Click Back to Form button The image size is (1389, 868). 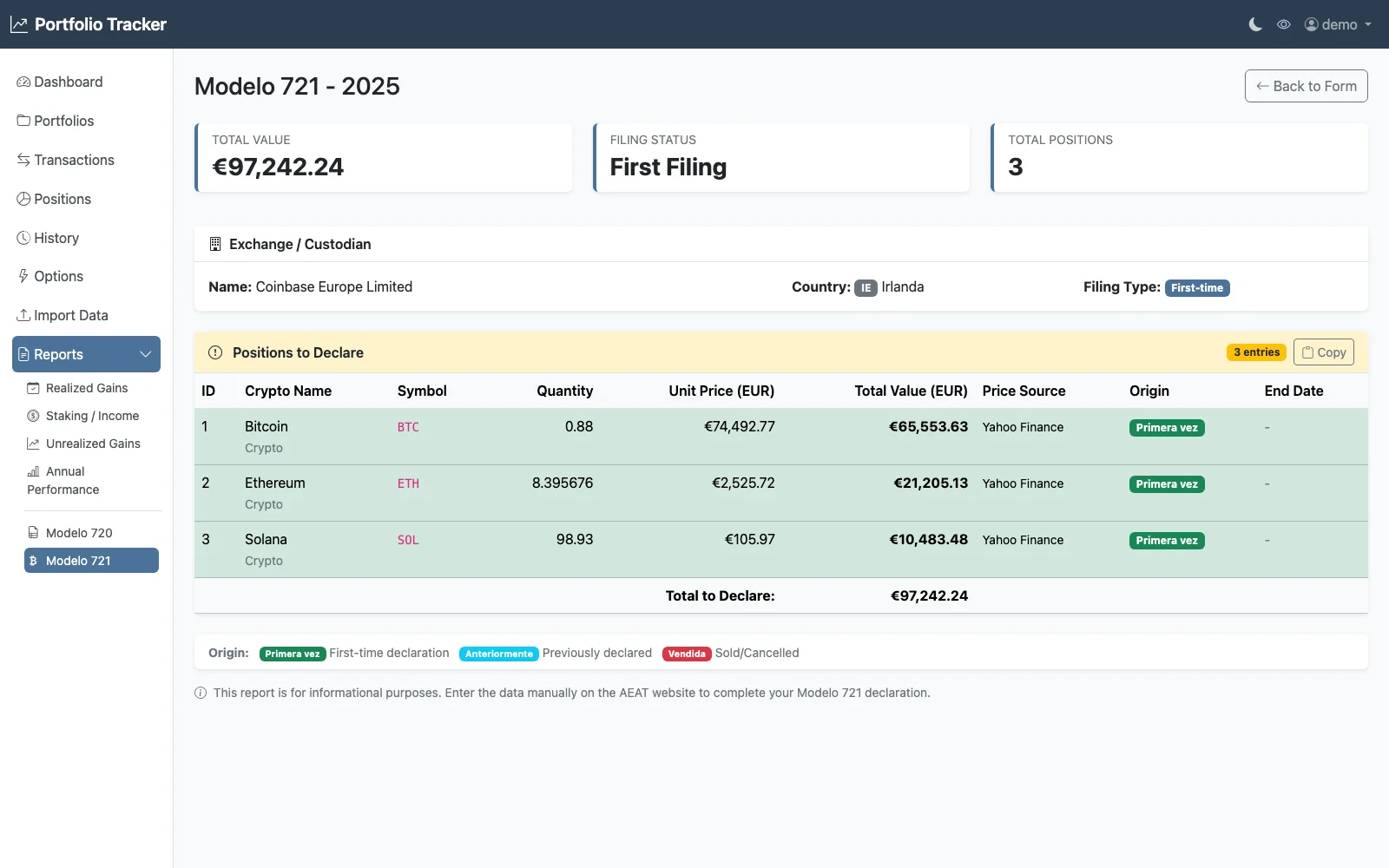tap(1306, 86)
